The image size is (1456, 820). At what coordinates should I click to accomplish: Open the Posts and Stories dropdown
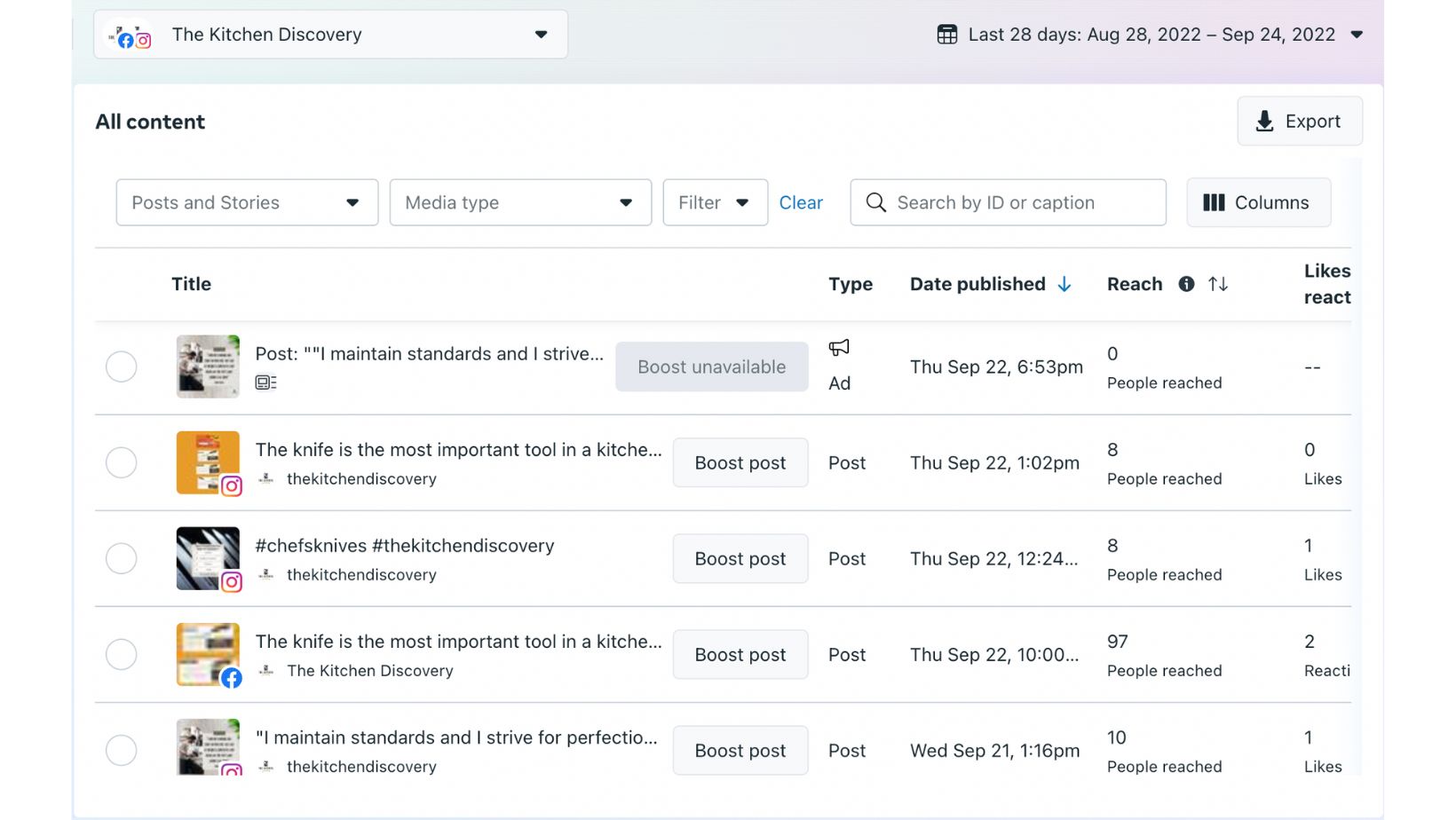[247, 202]
